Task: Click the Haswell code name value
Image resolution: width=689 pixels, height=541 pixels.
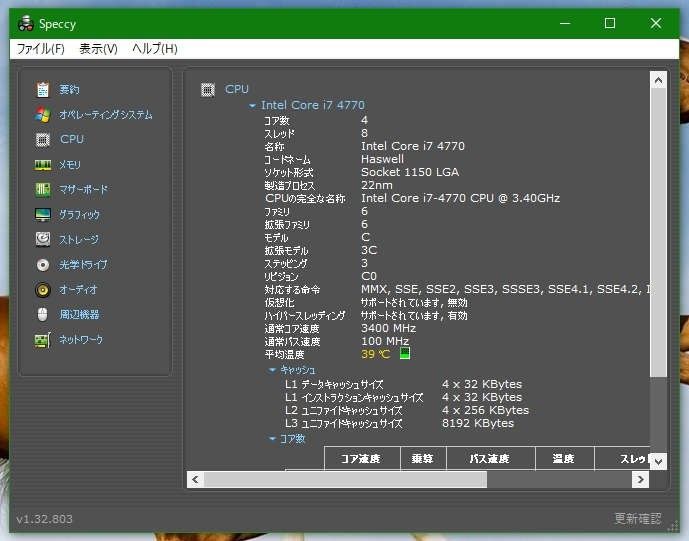Action: (x=382, y=159)
